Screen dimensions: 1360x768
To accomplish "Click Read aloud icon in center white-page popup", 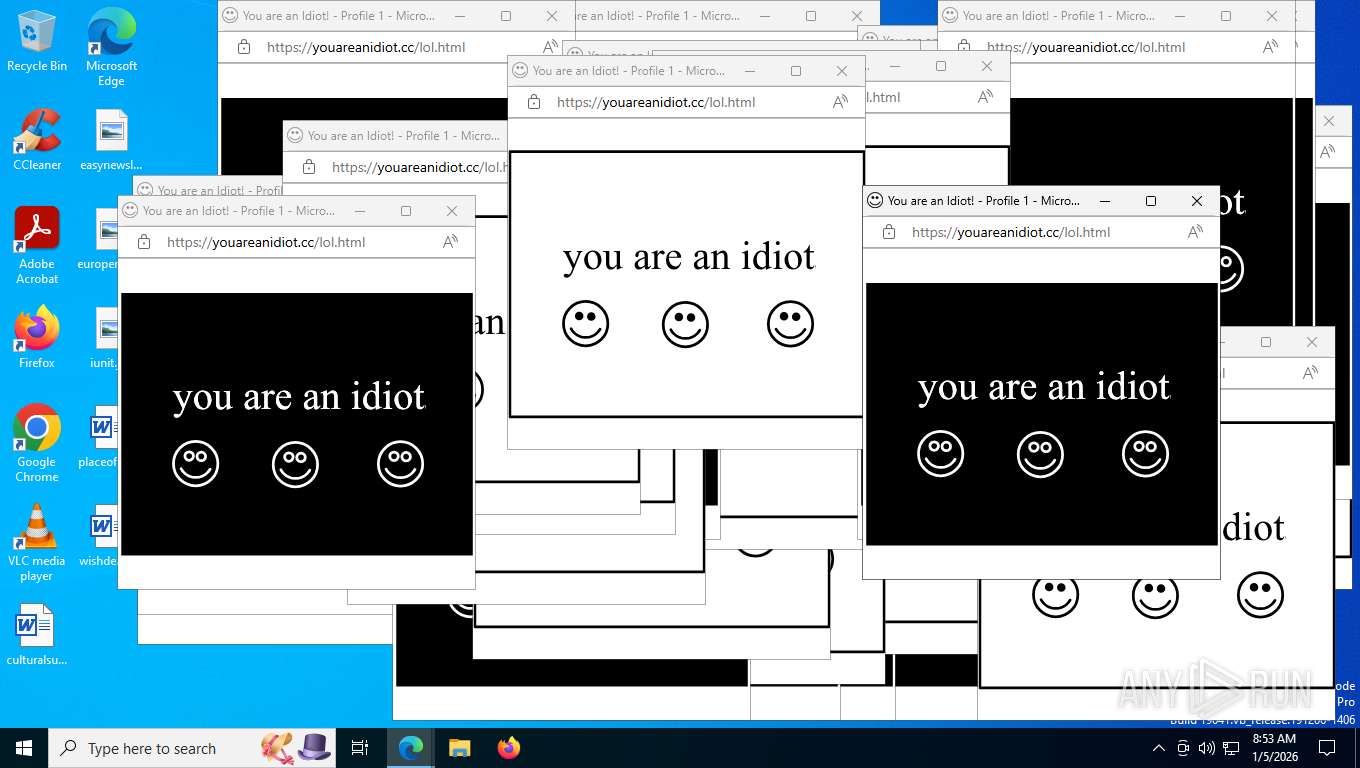I will tap(840, 102).
